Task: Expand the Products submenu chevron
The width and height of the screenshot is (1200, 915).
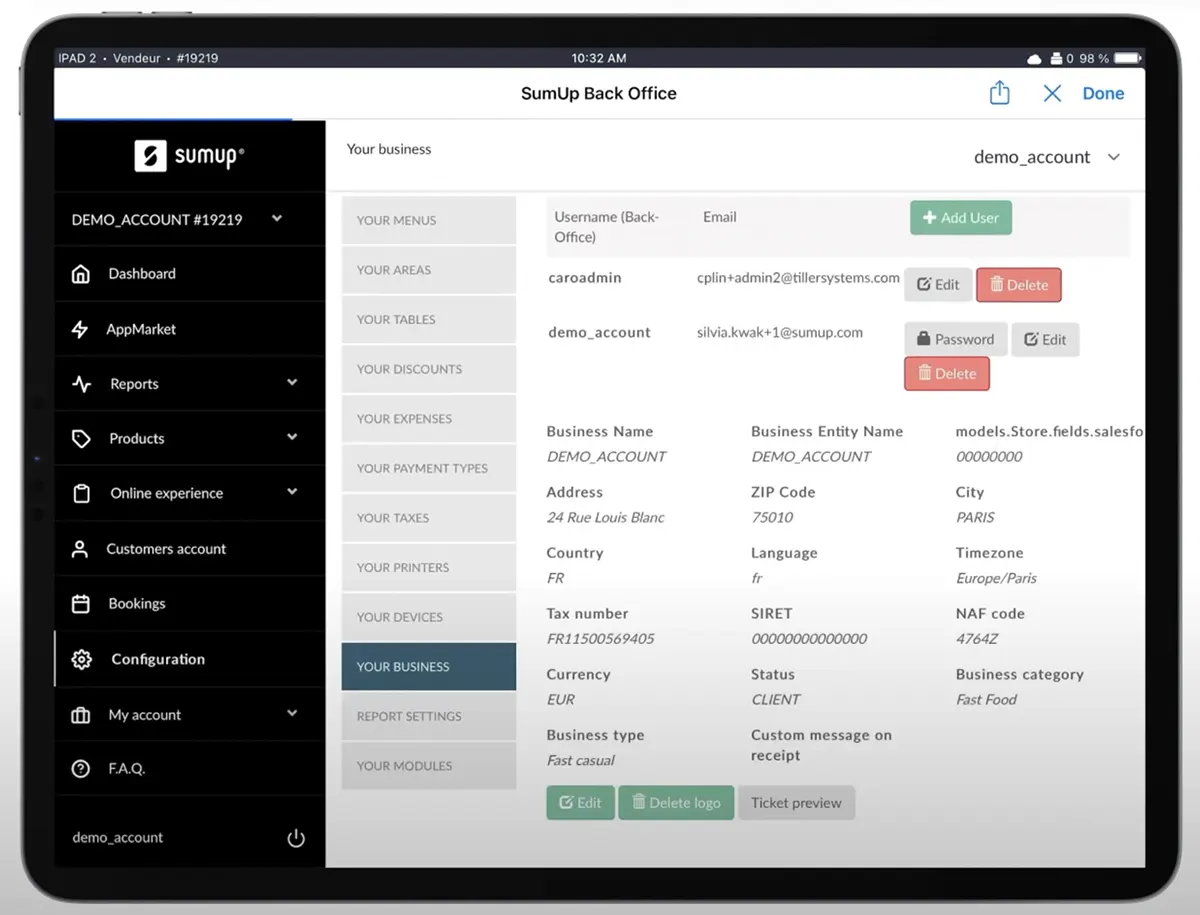Action: (x=292, y=438)
